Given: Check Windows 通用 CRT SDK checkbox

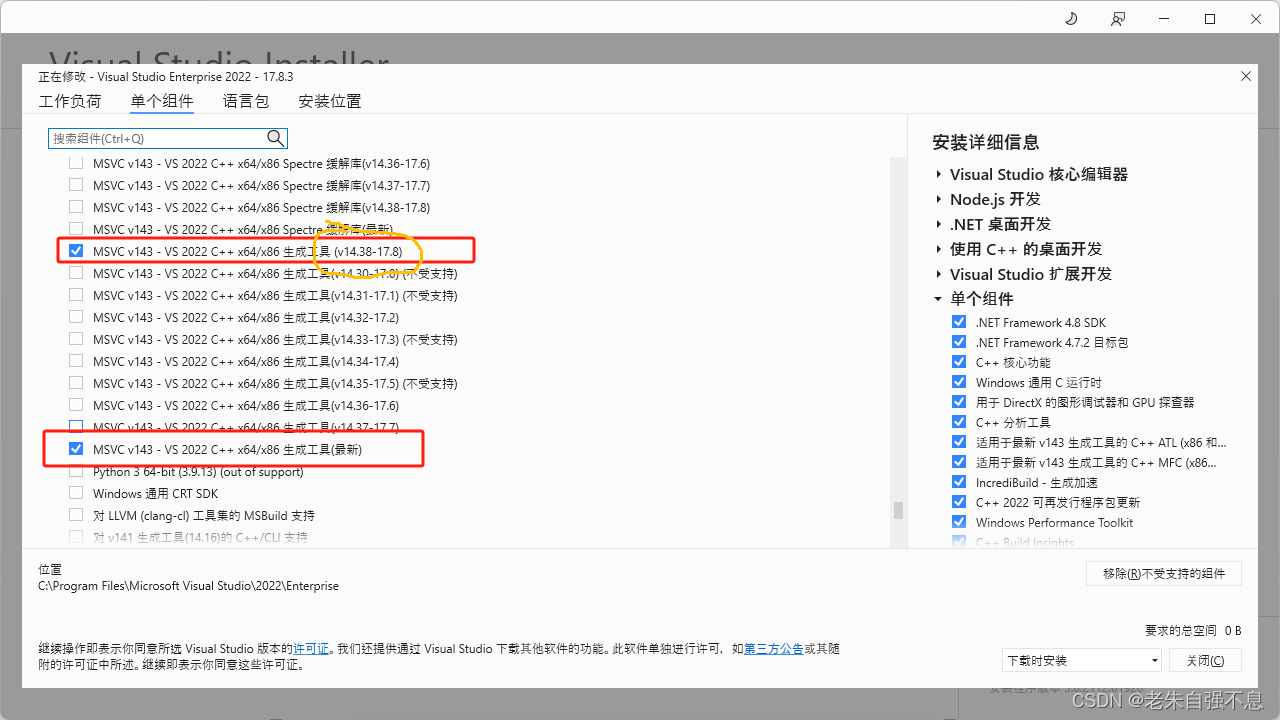Looking at the screenshot, I should pos(76,493).
